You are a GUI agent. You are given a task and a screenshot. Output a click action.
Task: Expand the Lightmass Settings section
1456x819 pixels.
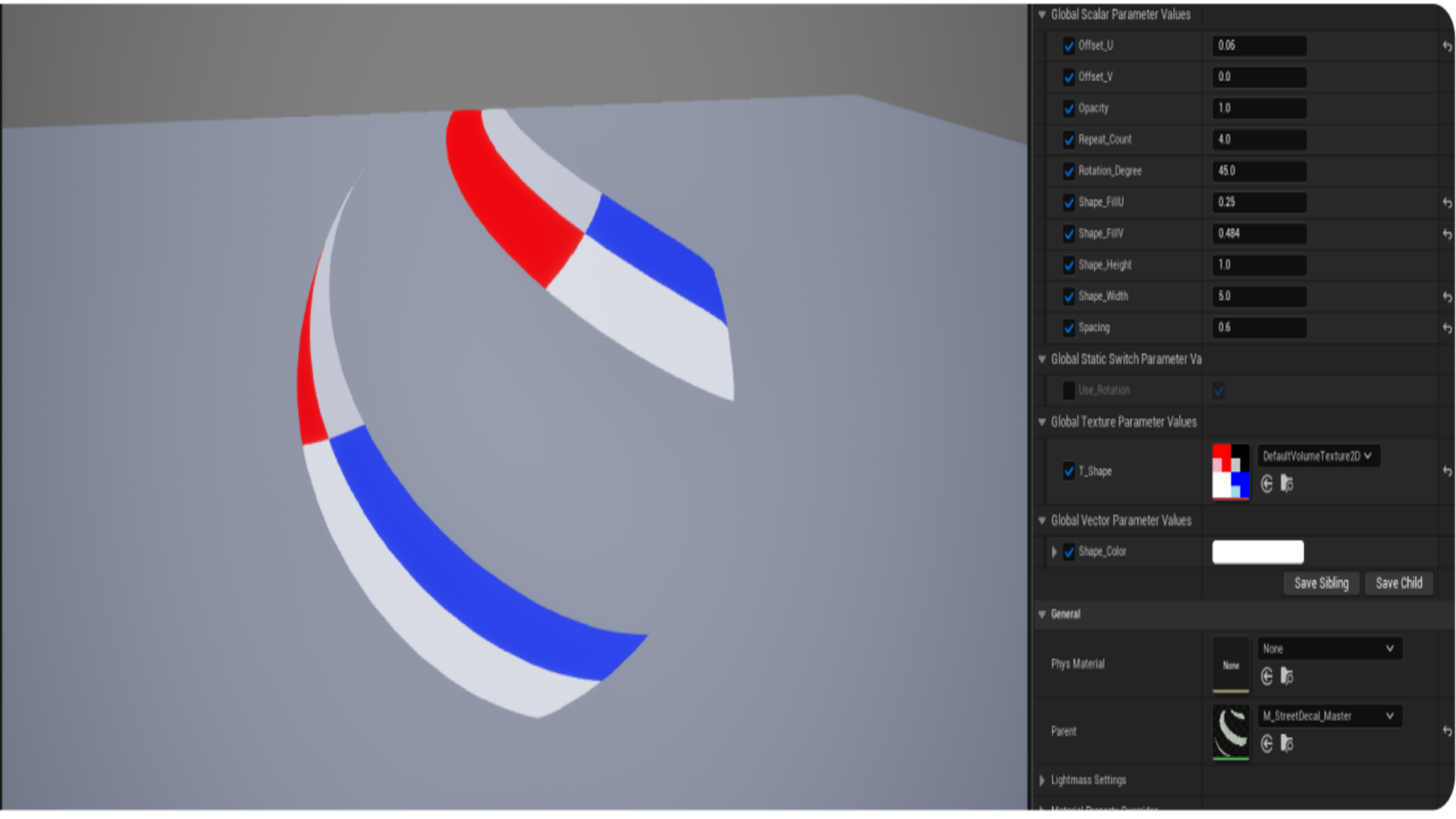point(1041,780)
